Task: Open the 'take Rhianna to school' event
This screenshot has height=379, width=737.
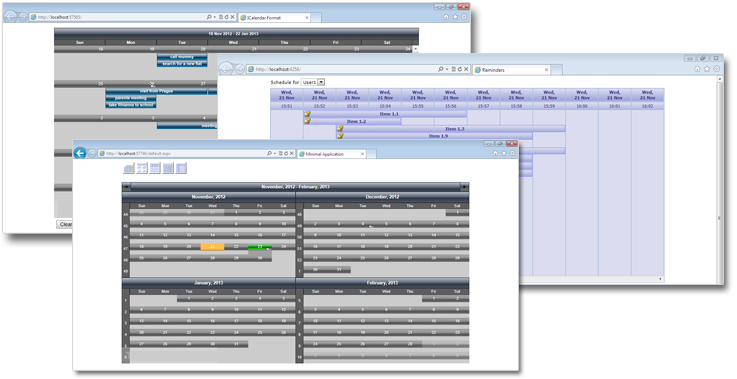Action: (x=131, y=105)
